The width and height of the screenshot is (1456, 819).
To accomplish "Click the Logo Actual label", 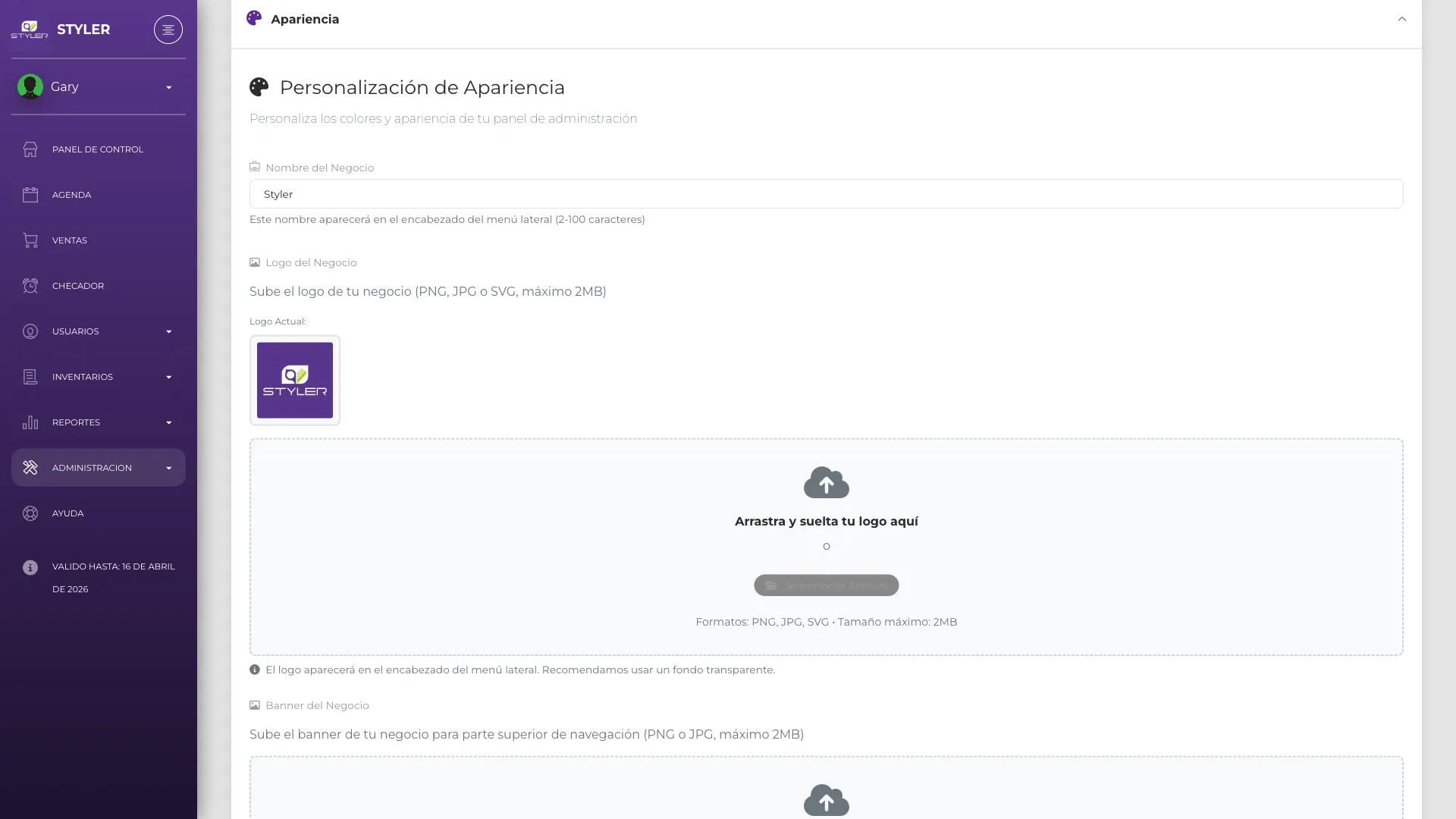I will coord(278,322).
